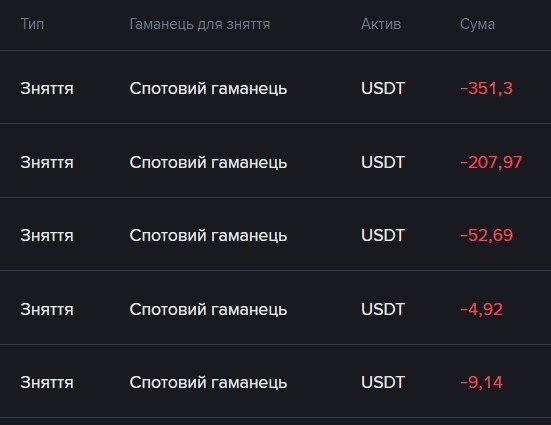Select the withdrawal amount -207,97
The image size is (551, 425).
pyautogui.click(x=491, y=162)
